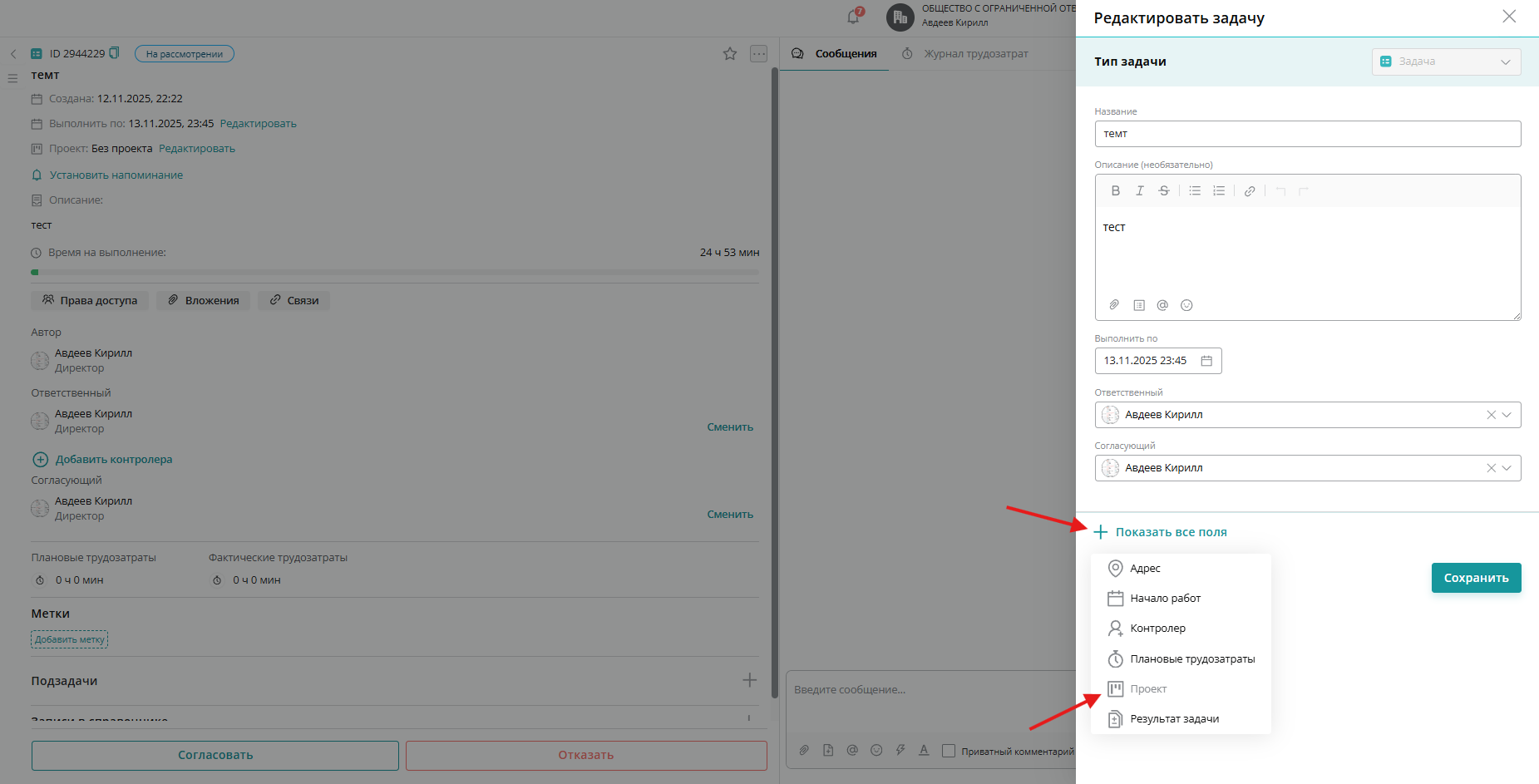Image resolution: width=1539 pixels, height=784 pixels.
Task: Open Связи links section
Action: click(x=294, y=300)
